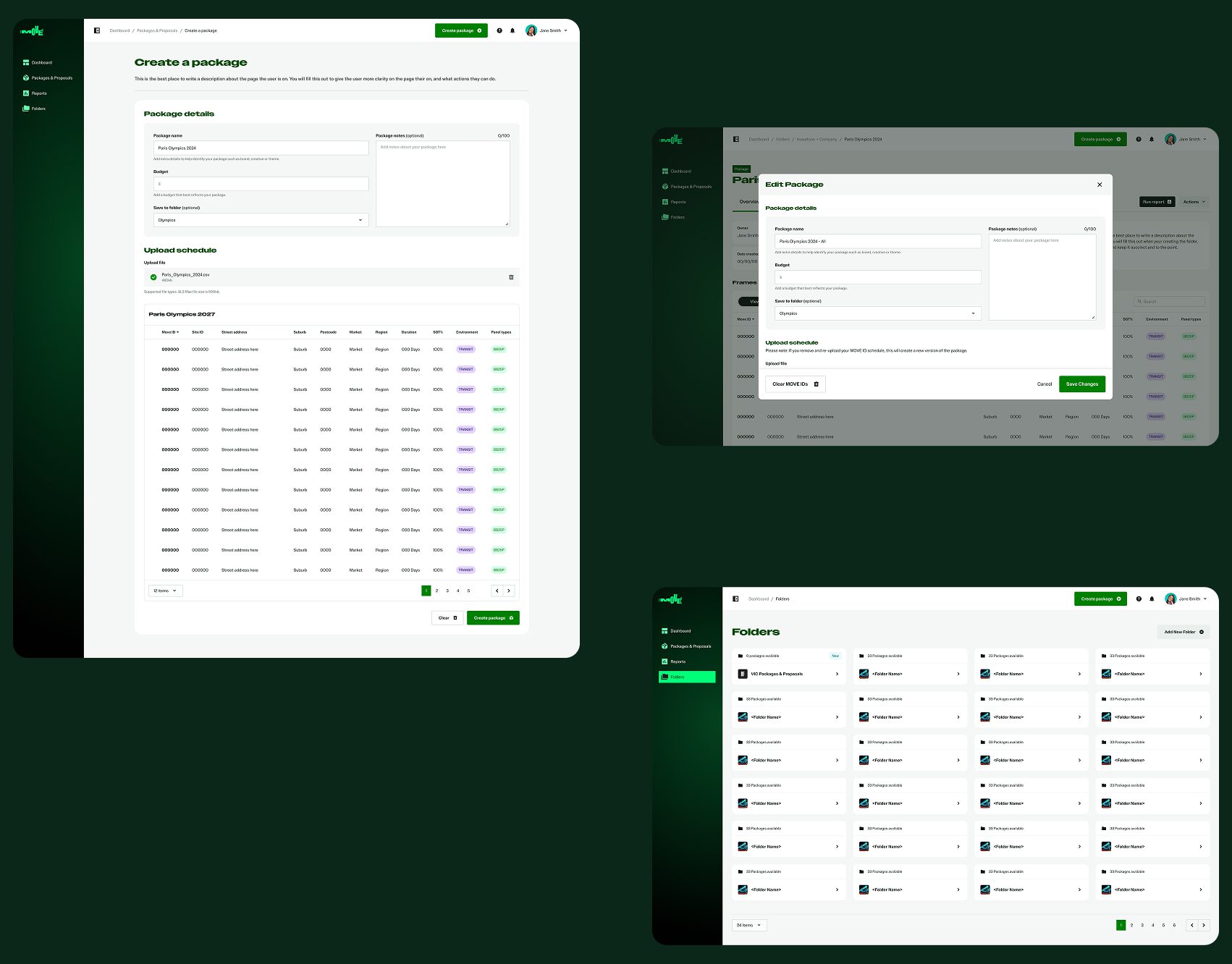Open Save to folder dropdown in Edit Package
Viewport: 1232px width, 964px height.
[877, 313]
